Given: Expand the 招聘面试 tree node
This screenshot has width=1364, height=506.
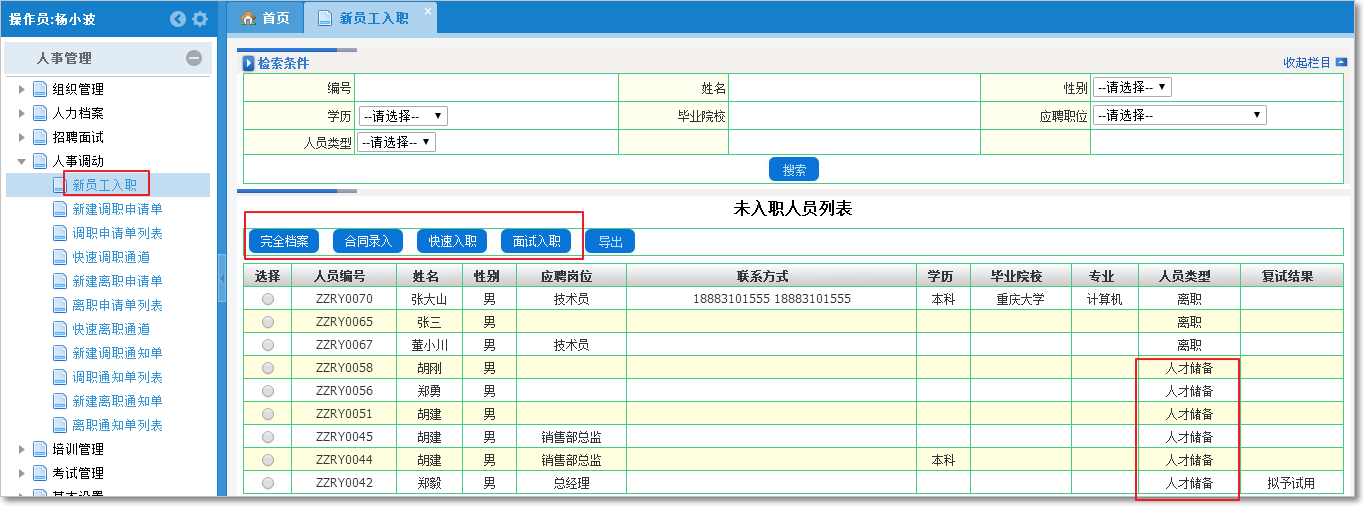Looking at the screenshot, I should pos(22,137).
